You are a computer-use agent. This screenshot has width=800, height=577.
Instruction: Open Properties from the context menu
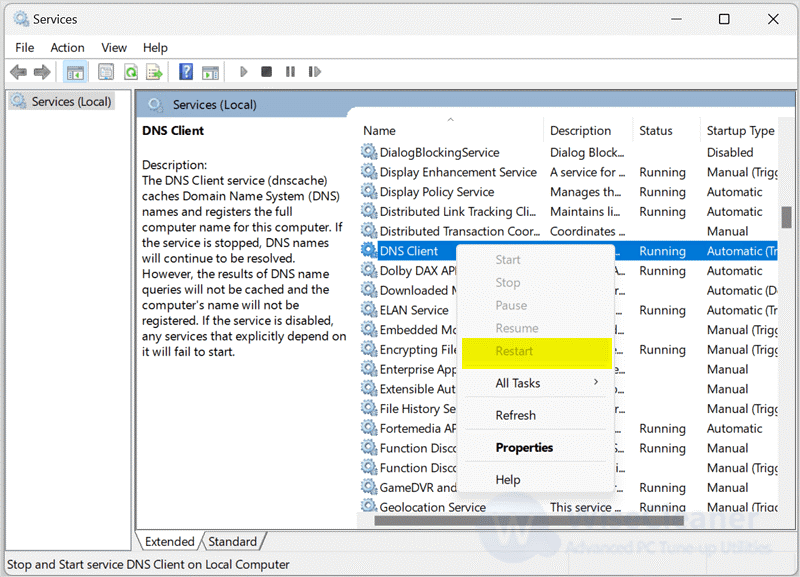point(537,447)
